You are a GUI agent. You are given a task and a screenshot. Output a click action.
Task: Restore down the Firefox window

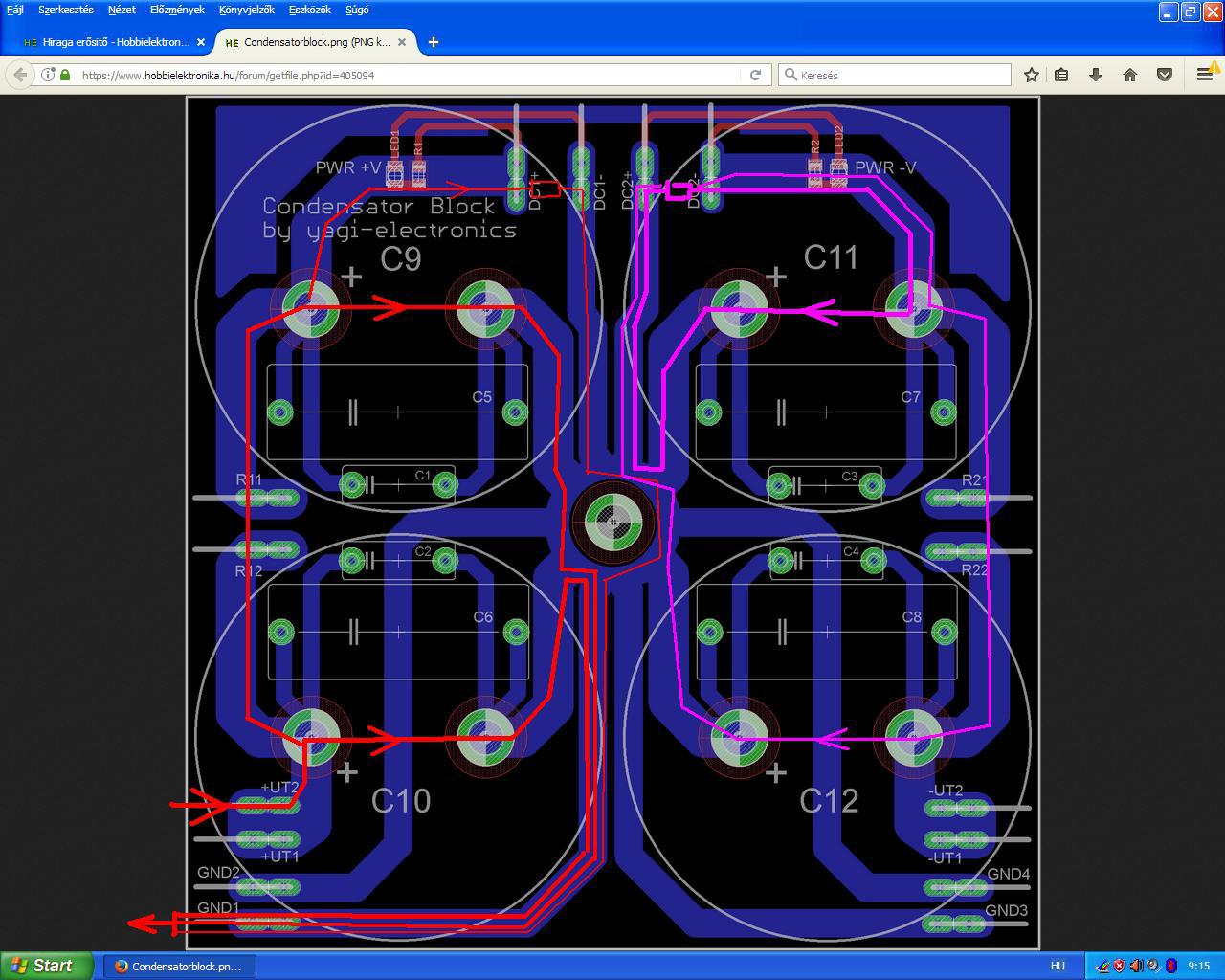click(1191, 11)
